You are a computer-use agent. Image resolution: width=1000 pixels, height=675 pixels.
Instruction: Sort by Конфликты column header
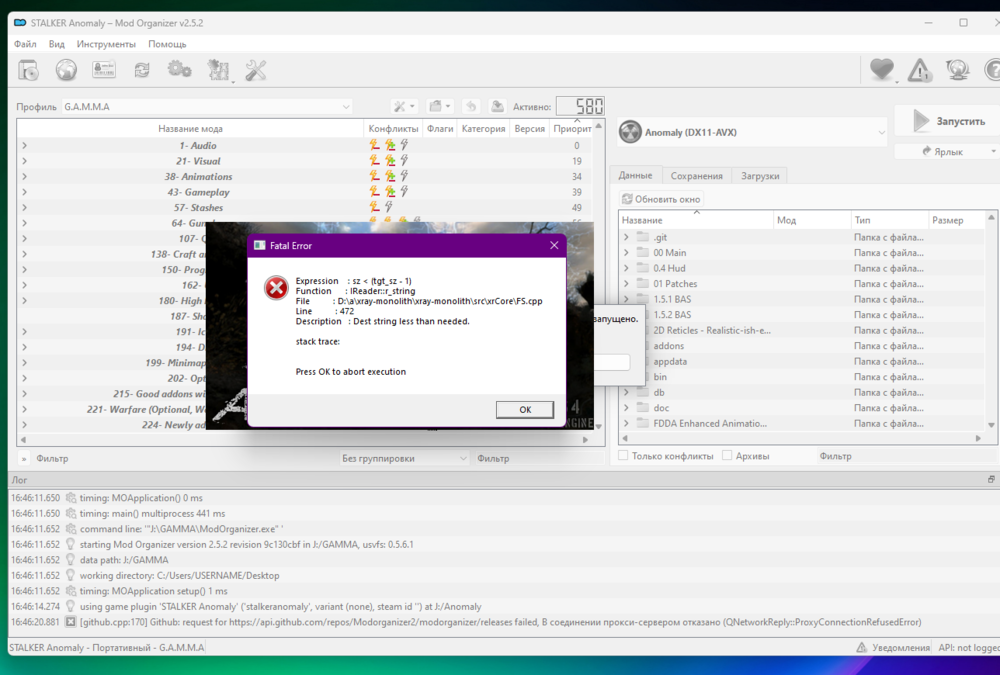[x=393, y=128]
